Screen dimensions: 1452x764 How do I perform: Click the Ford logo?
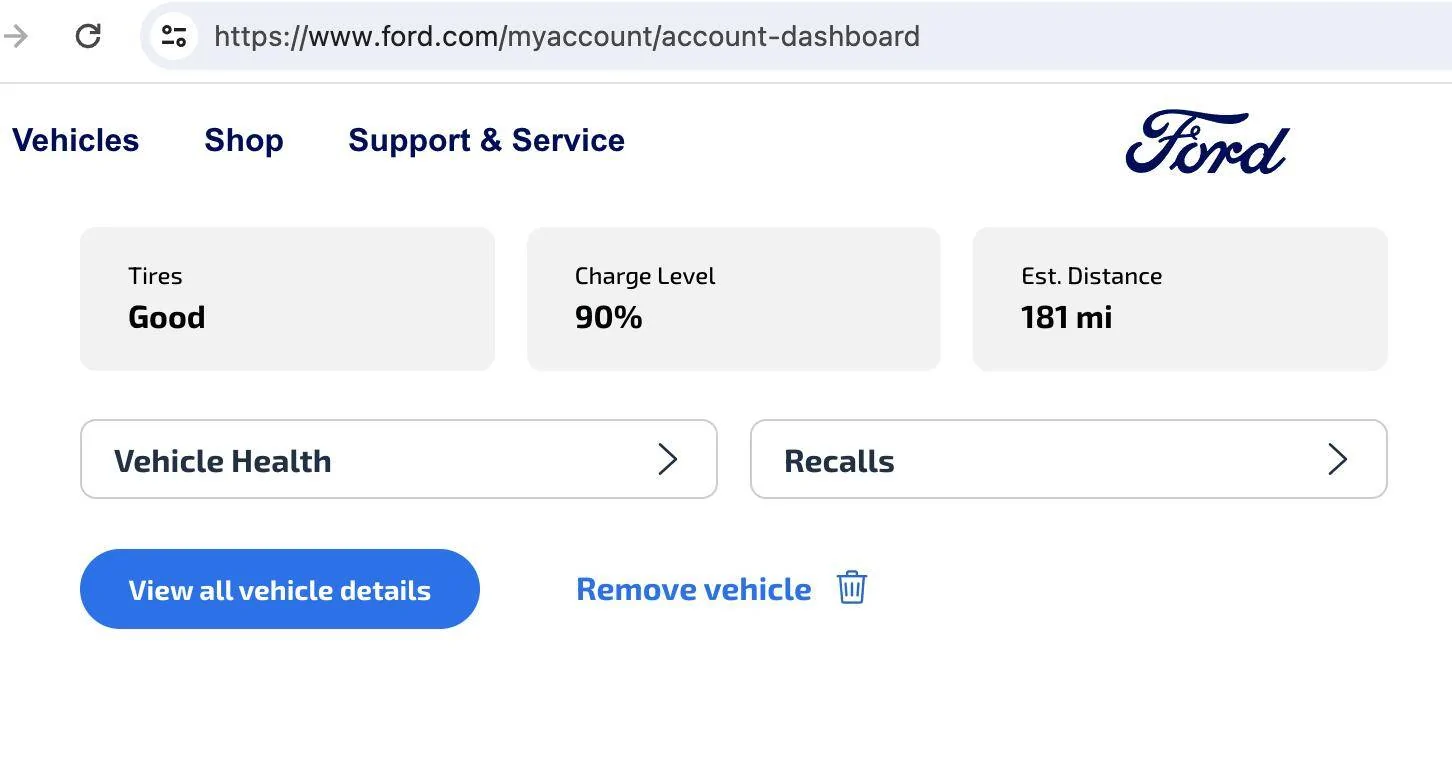1207,141
